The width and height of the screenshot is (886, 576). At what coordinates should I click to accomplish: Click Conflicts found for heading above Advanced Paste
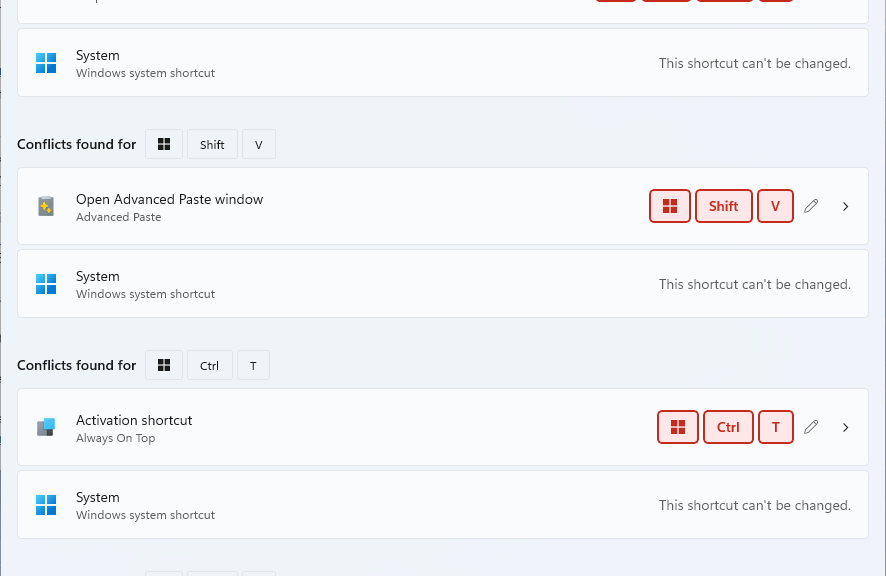76,144
